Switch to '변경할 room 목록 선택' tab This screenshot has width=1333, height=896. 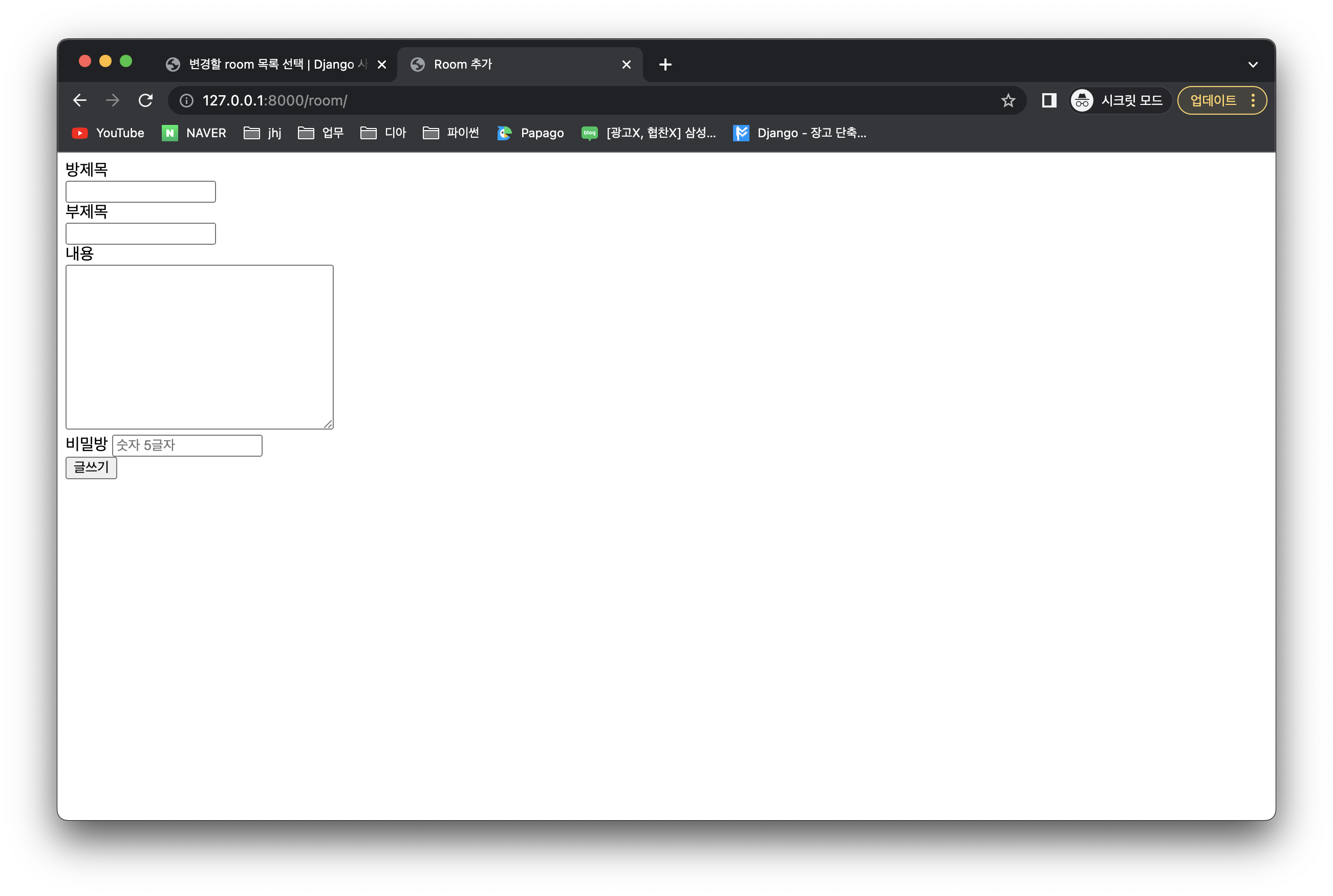point(276,65)
